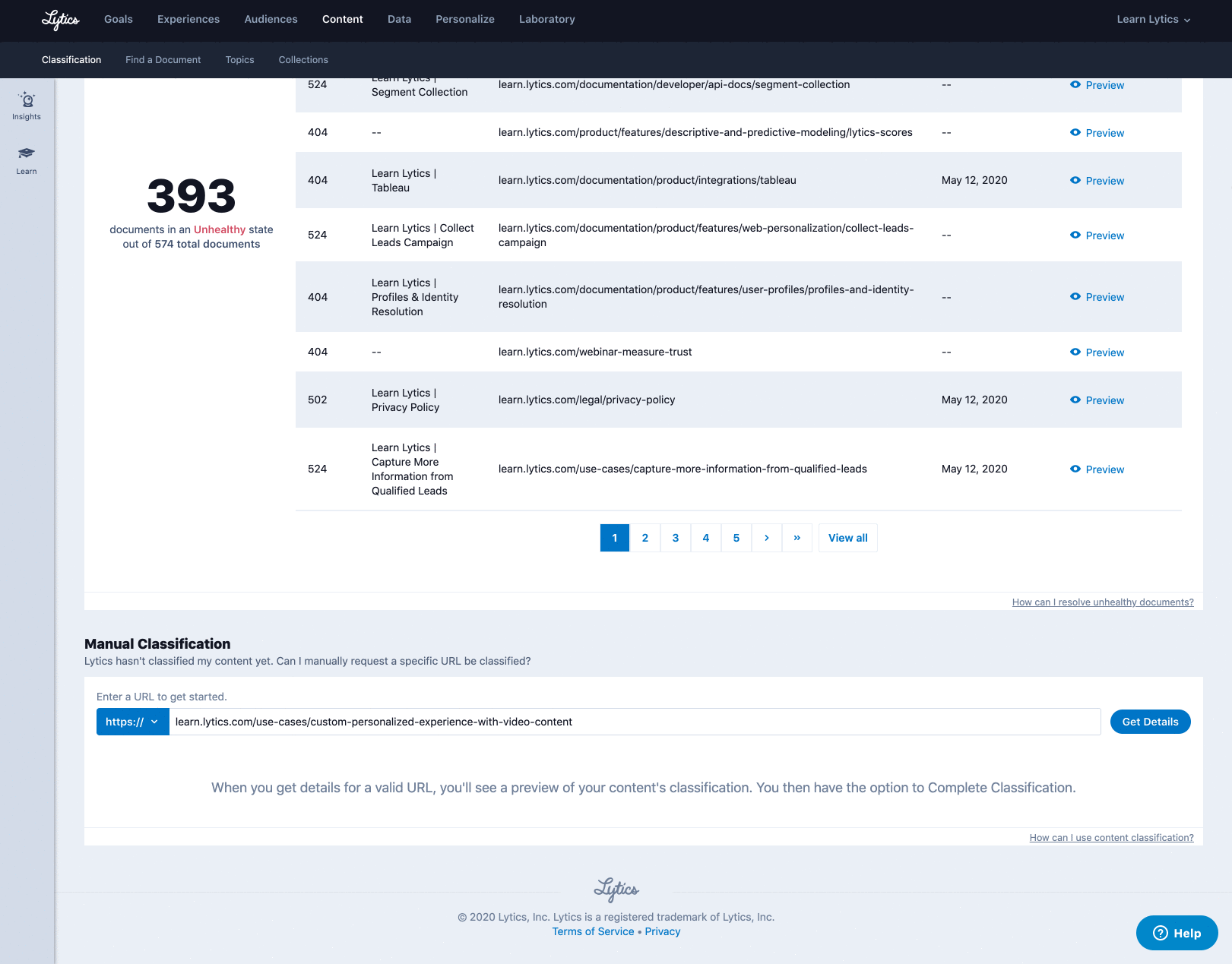Open the Data menu
The height and width of the screenshot is (964, 1232).
(399, 19)
